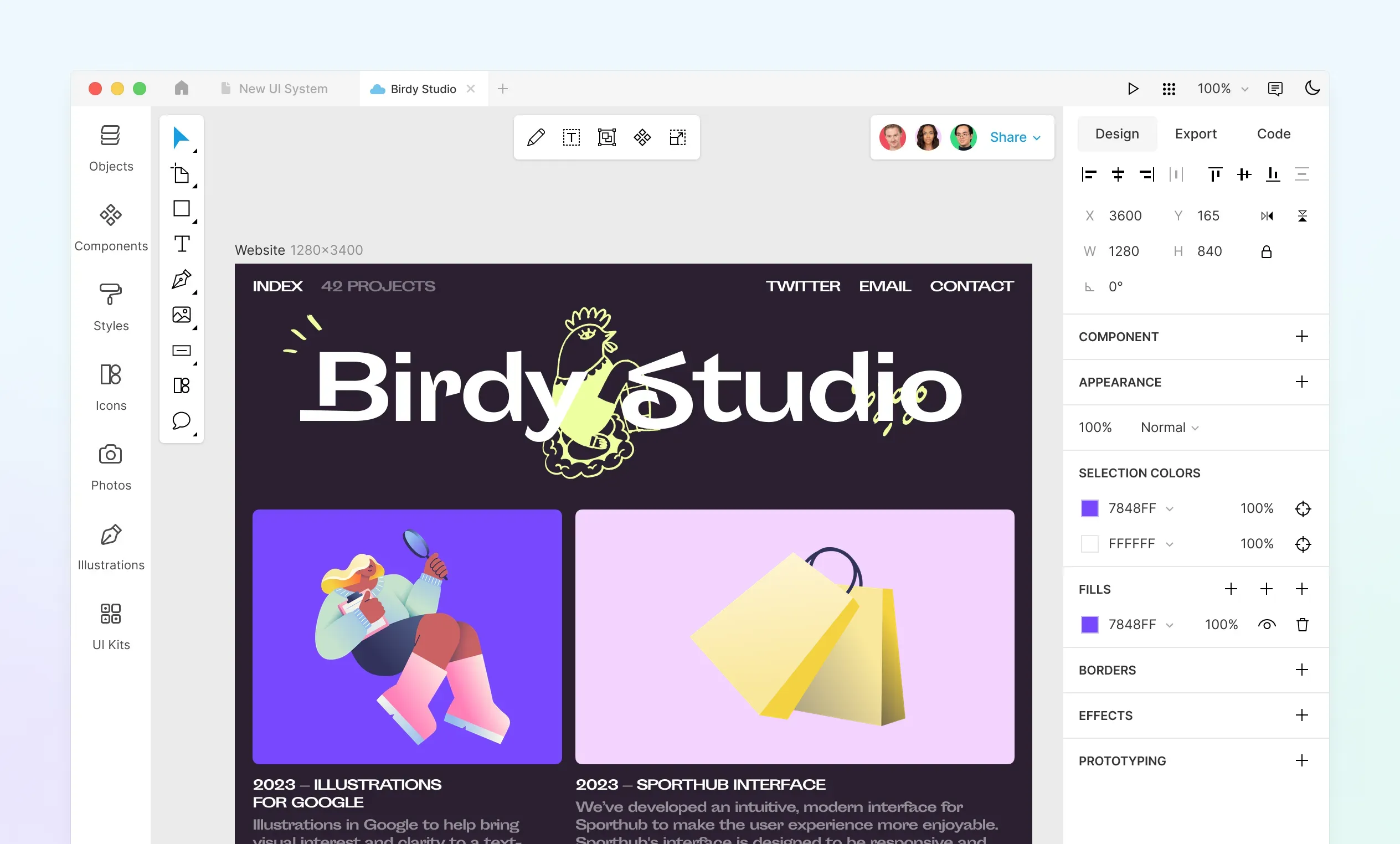Align the selection to the top edge
Screen dimensions: 1400x844
[x=1215, y=174]
